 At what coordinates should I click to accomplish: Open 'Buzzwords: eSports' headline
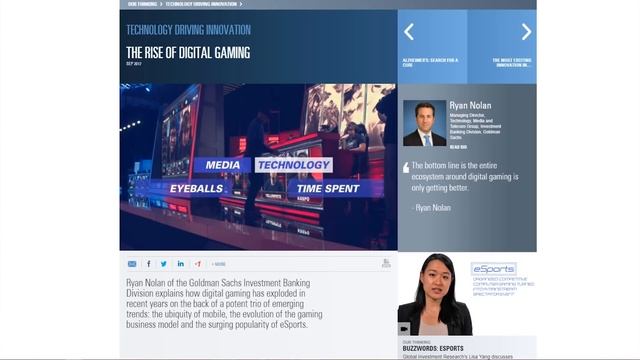(x=433, y=349)
